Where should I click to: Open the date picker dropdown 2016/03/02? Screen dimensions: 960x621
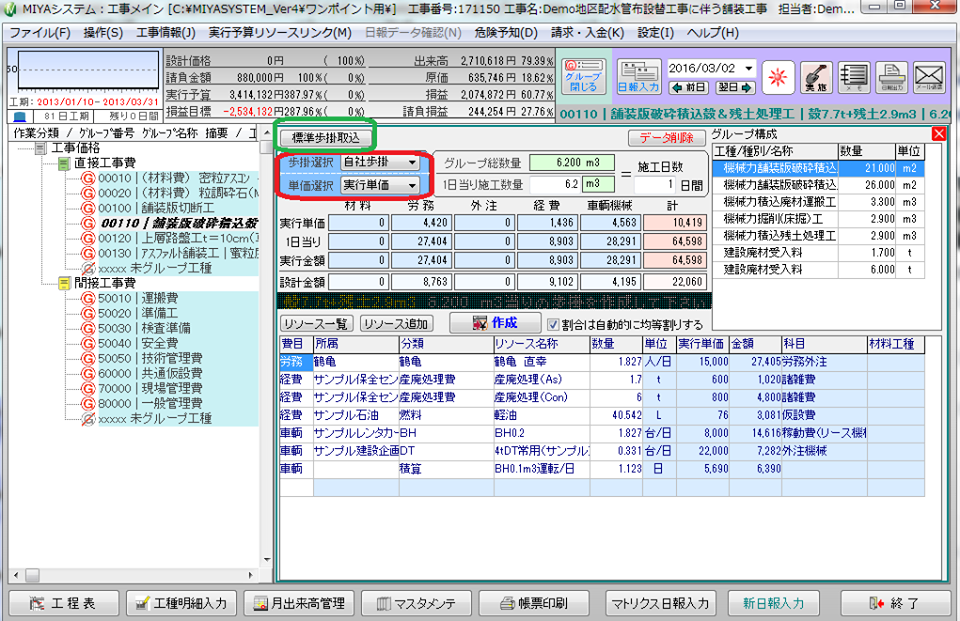(749, 68)
